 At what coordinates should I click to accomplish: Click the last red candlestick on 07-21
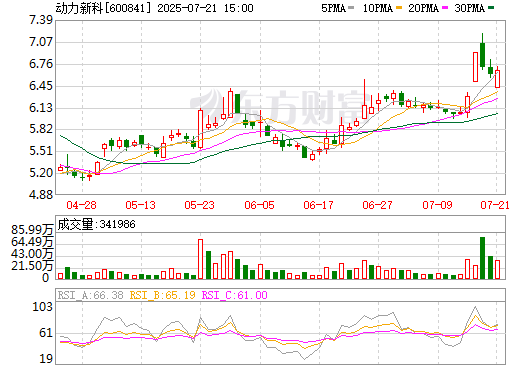tap(497, 79)
